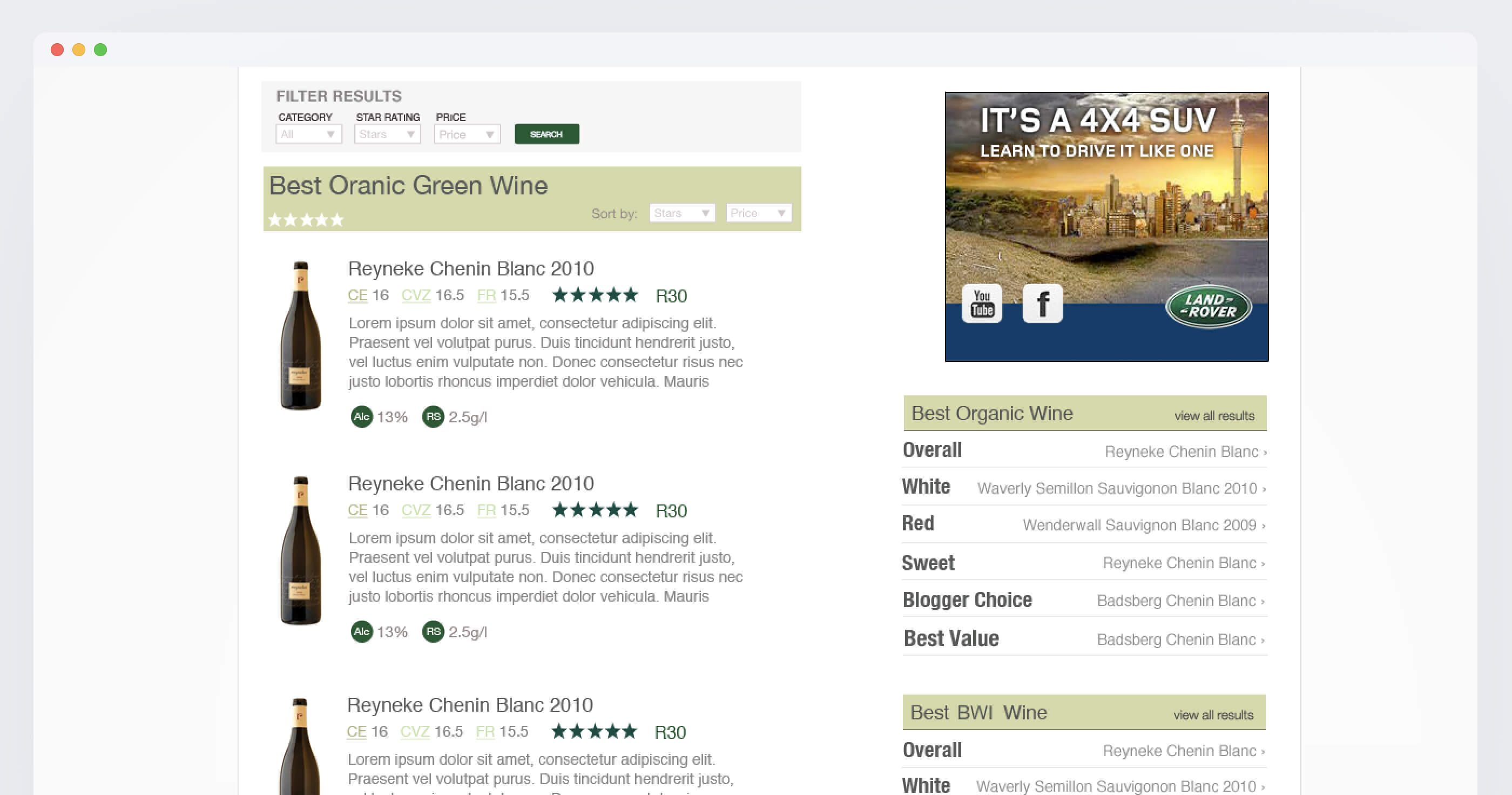Open the Facebook icon in Land Rover ad
The height and width of the screenshot is (795, 1512).
tap(1042, 304)
